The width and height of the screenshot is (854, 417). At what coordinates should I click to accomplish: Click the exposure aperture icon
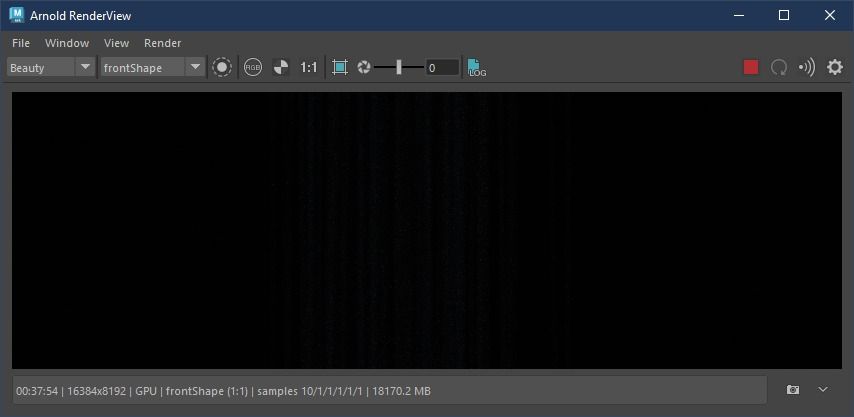pyautogui.click(x=364, y=67)
